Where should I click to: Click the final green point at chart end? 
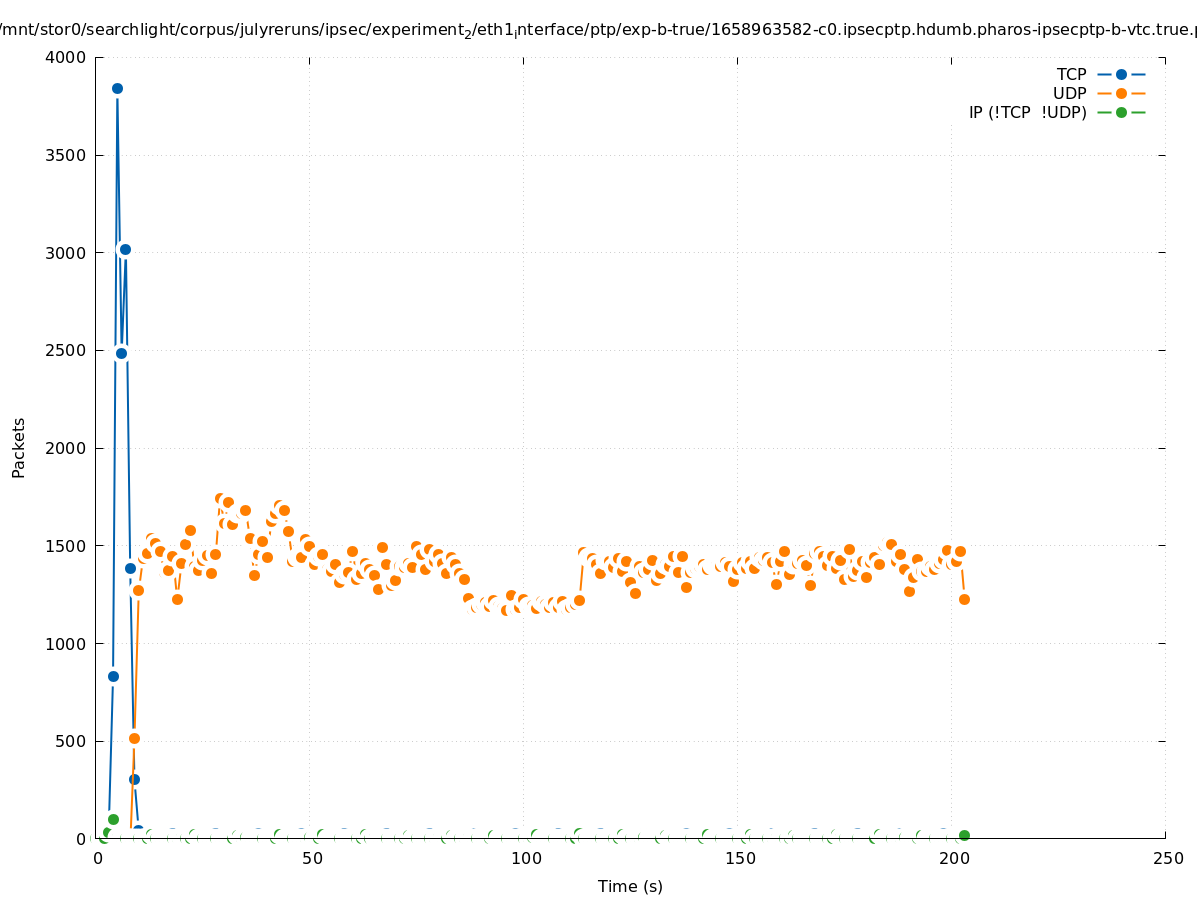(964, 835)
